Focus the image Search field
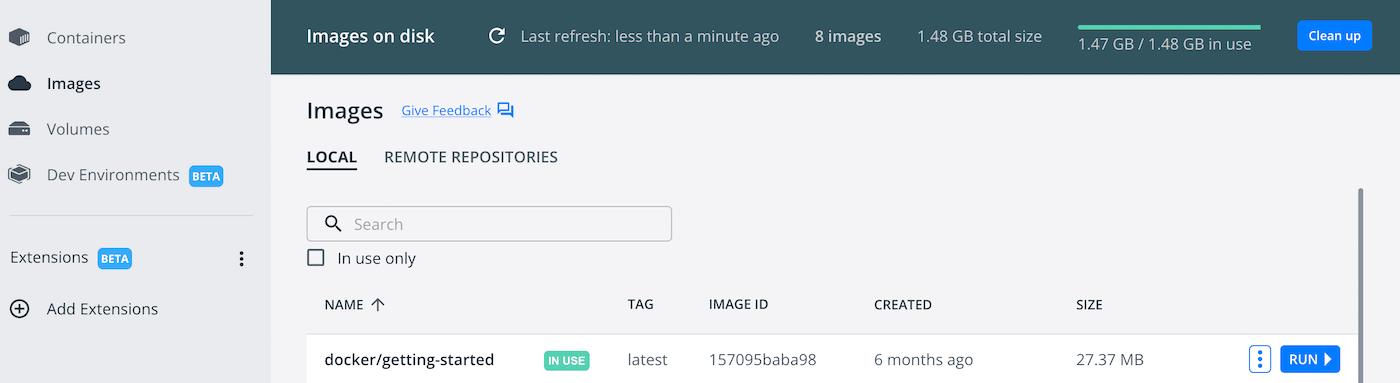 489,224
